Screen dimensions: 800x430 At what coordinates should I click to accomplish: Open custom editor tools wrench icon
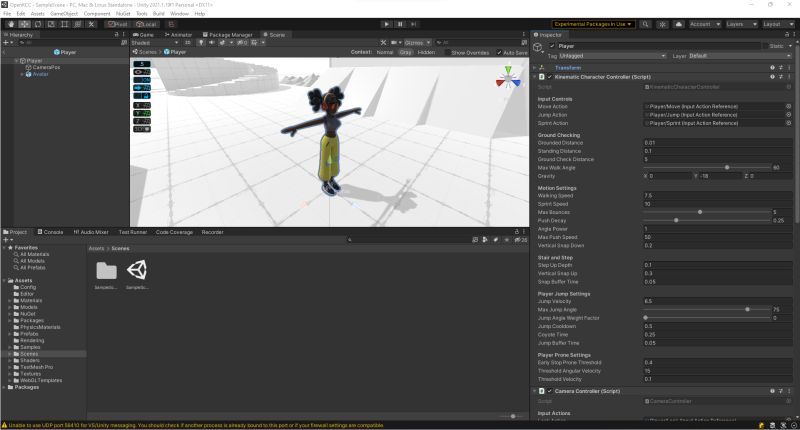(91, 24)
